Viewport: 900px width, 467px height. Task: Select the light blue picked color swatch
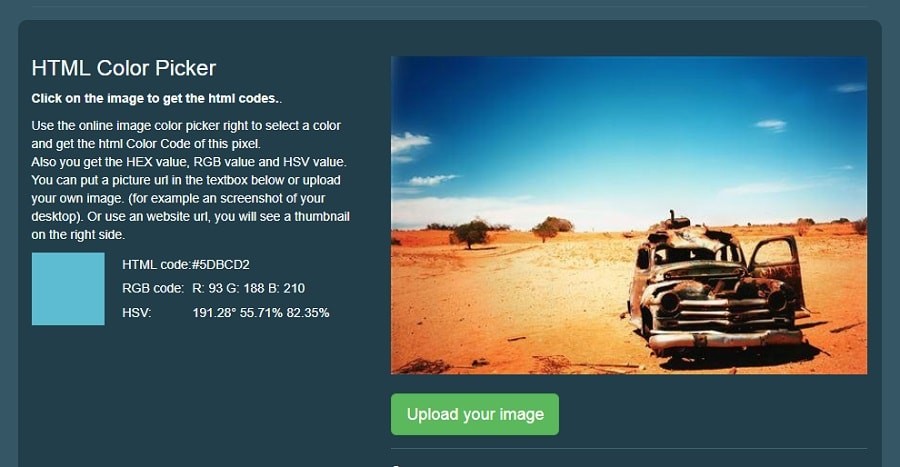(68, 289)
